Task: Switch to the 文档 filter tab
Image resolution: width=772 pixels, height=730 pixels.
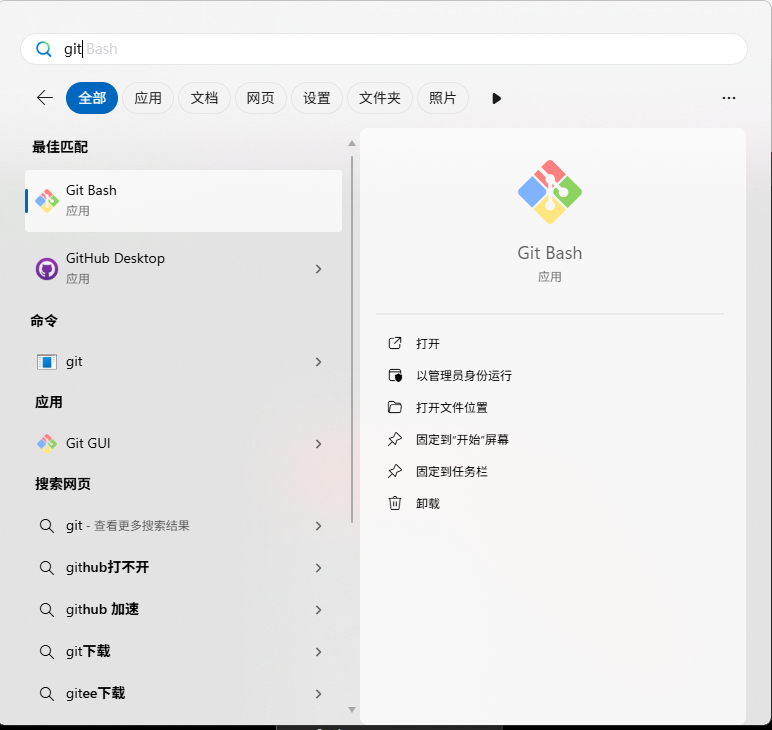Action: (x=204, y=98)
